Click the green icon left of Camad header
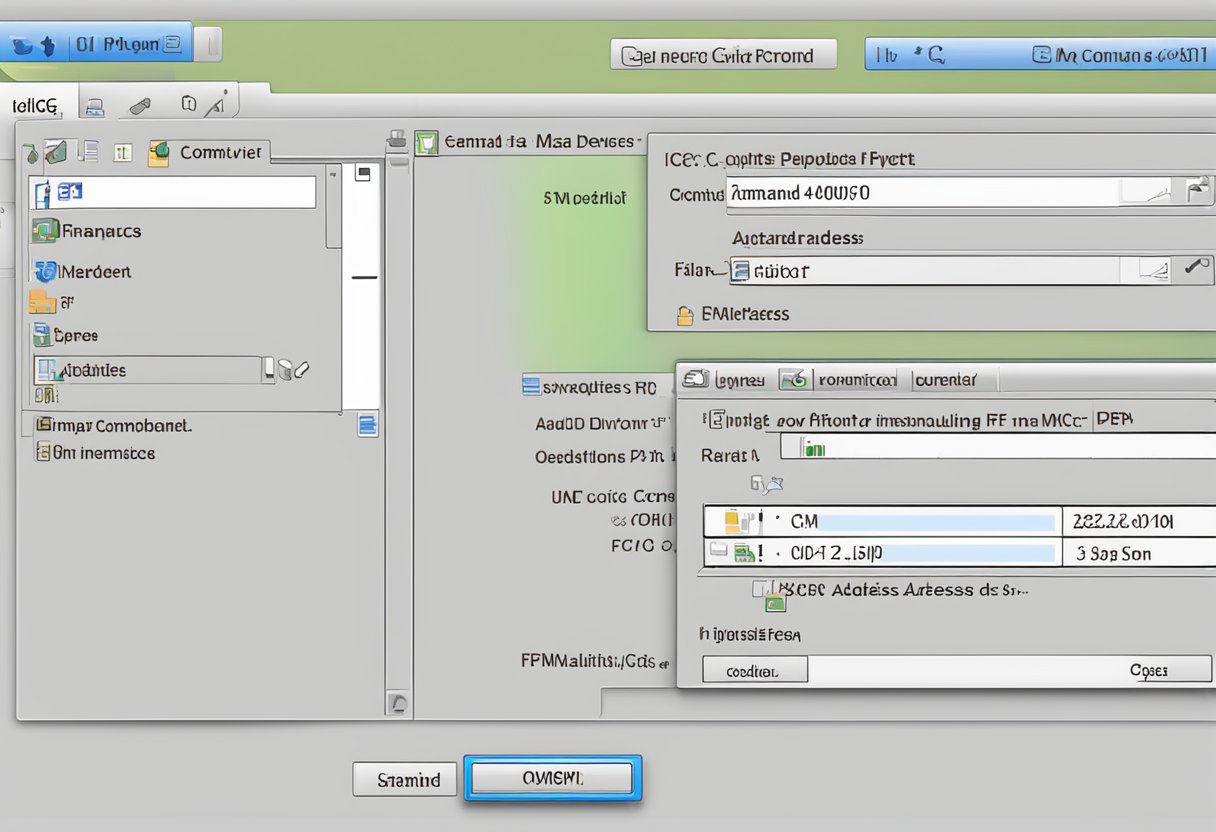The height and width of the screenshot is (832, 1216). coord(427,142)
